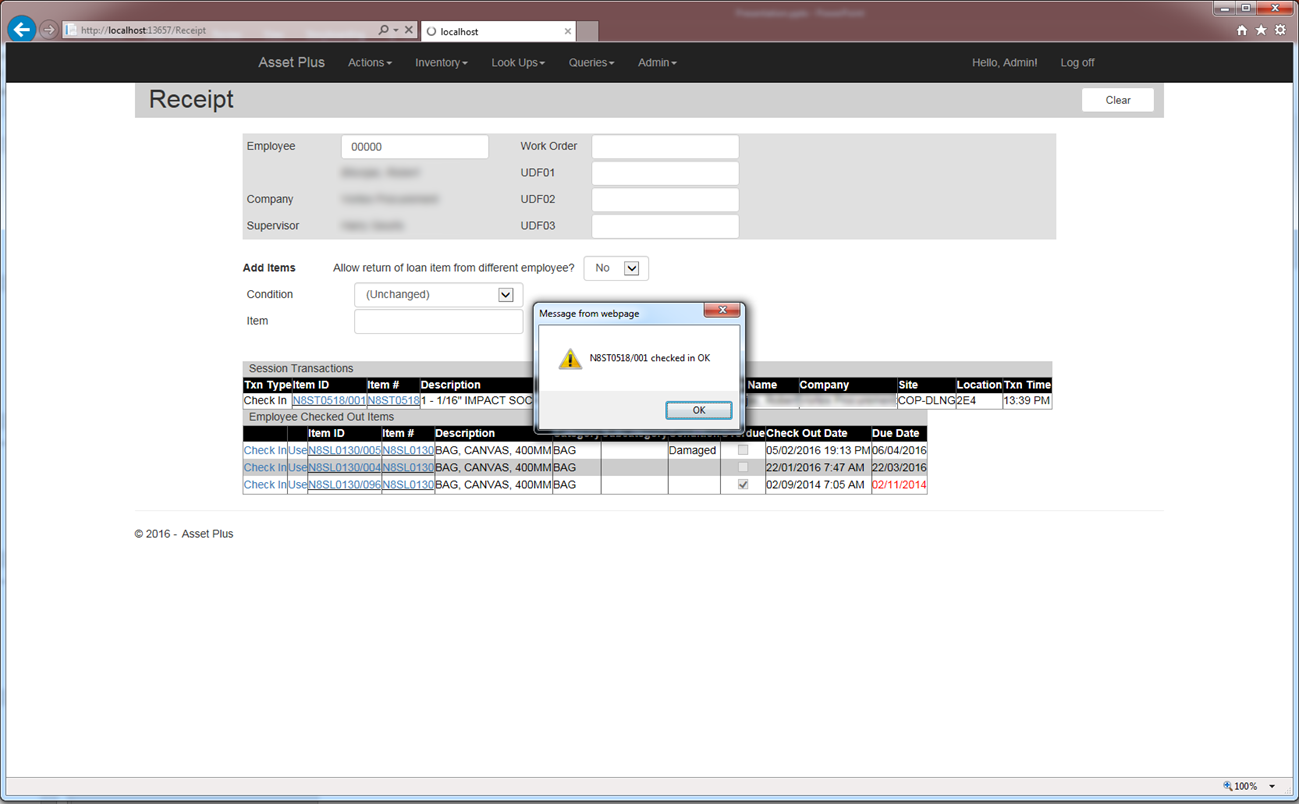The height and width of the screenshot is (804, 1299).
Task: Open Item ID link N8SL0130/004
Action: pos(344,467)
